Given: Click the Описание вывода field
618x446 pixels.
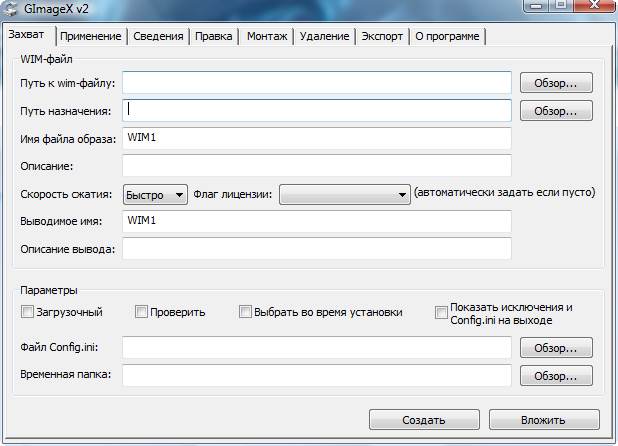Looking at the screenshot, I should click(x=317, y=249).
